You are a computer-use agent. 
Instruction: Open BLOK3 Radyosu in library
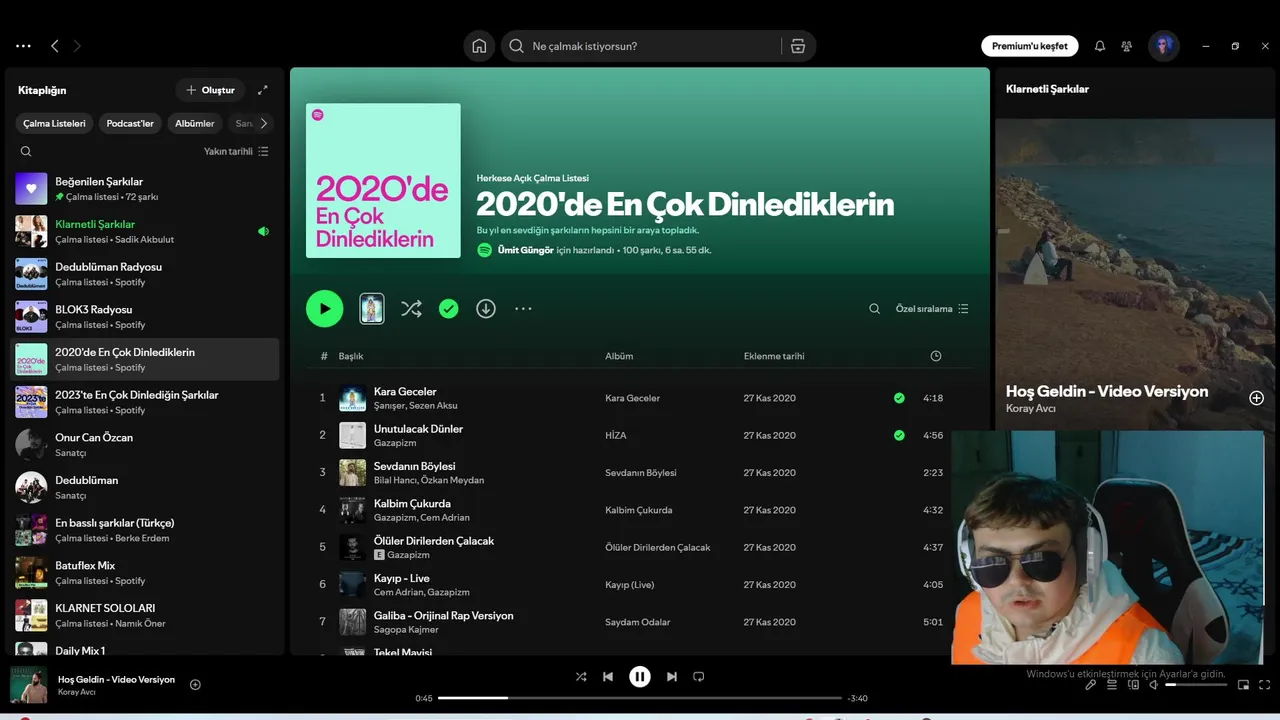pyautogui.click(x=145, y=316)
